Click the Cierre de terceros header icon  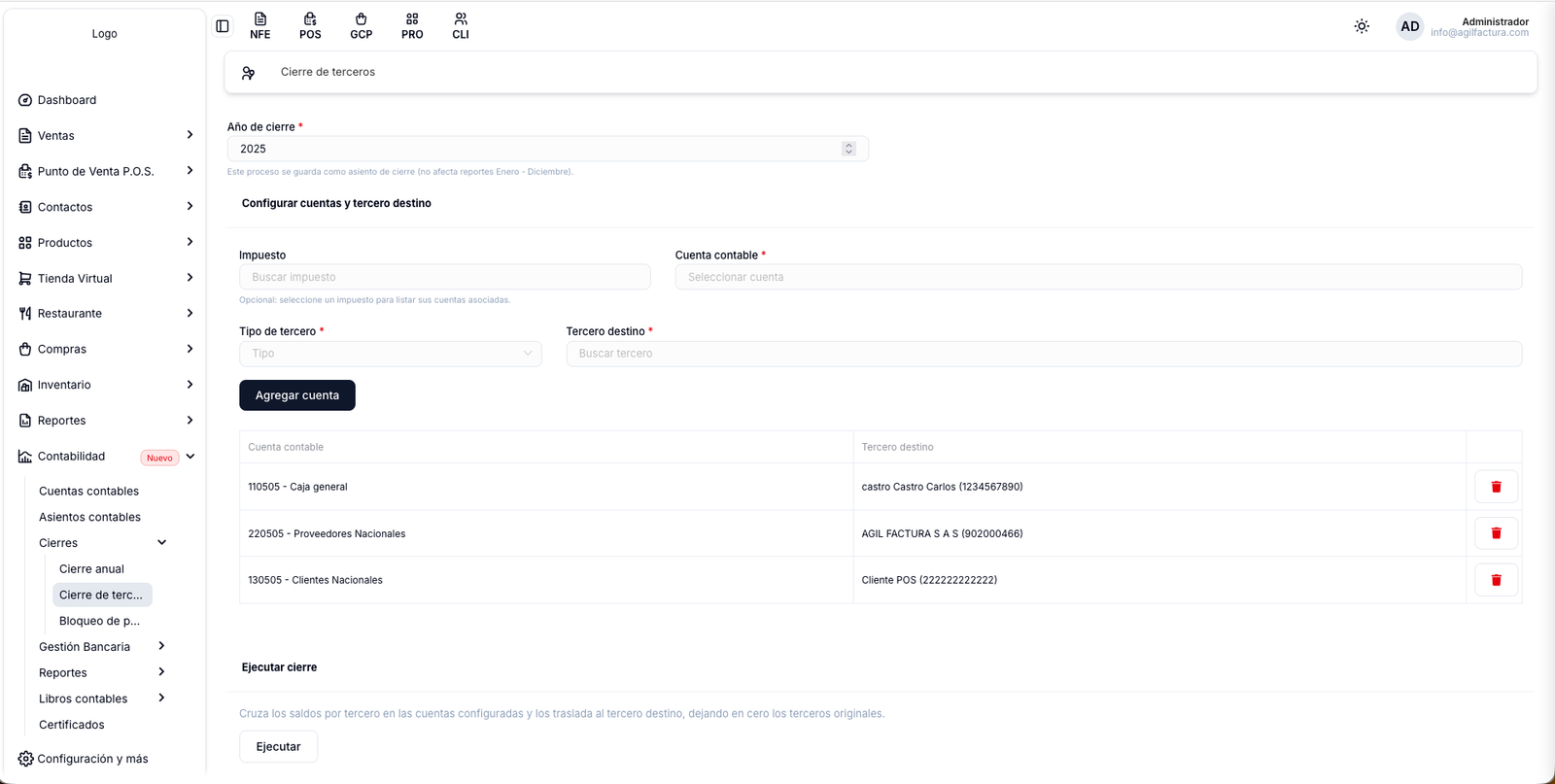pos(249,73)
